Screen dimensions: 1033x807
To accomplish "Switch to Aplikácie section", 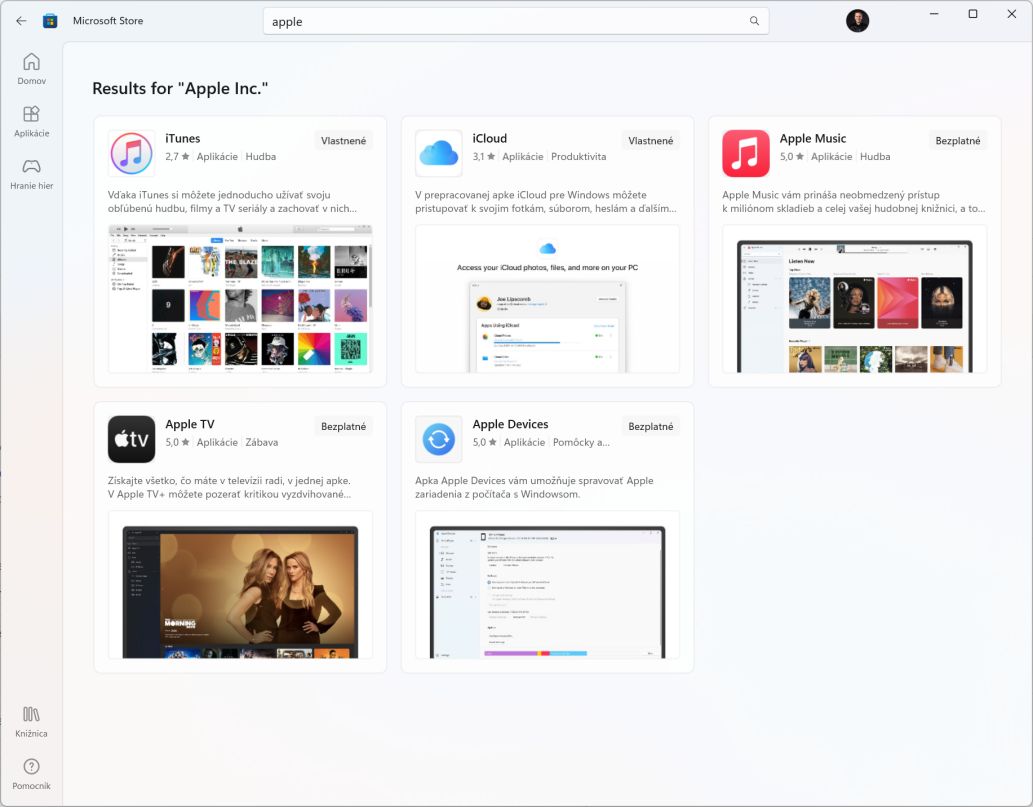I will pos(31,121).
